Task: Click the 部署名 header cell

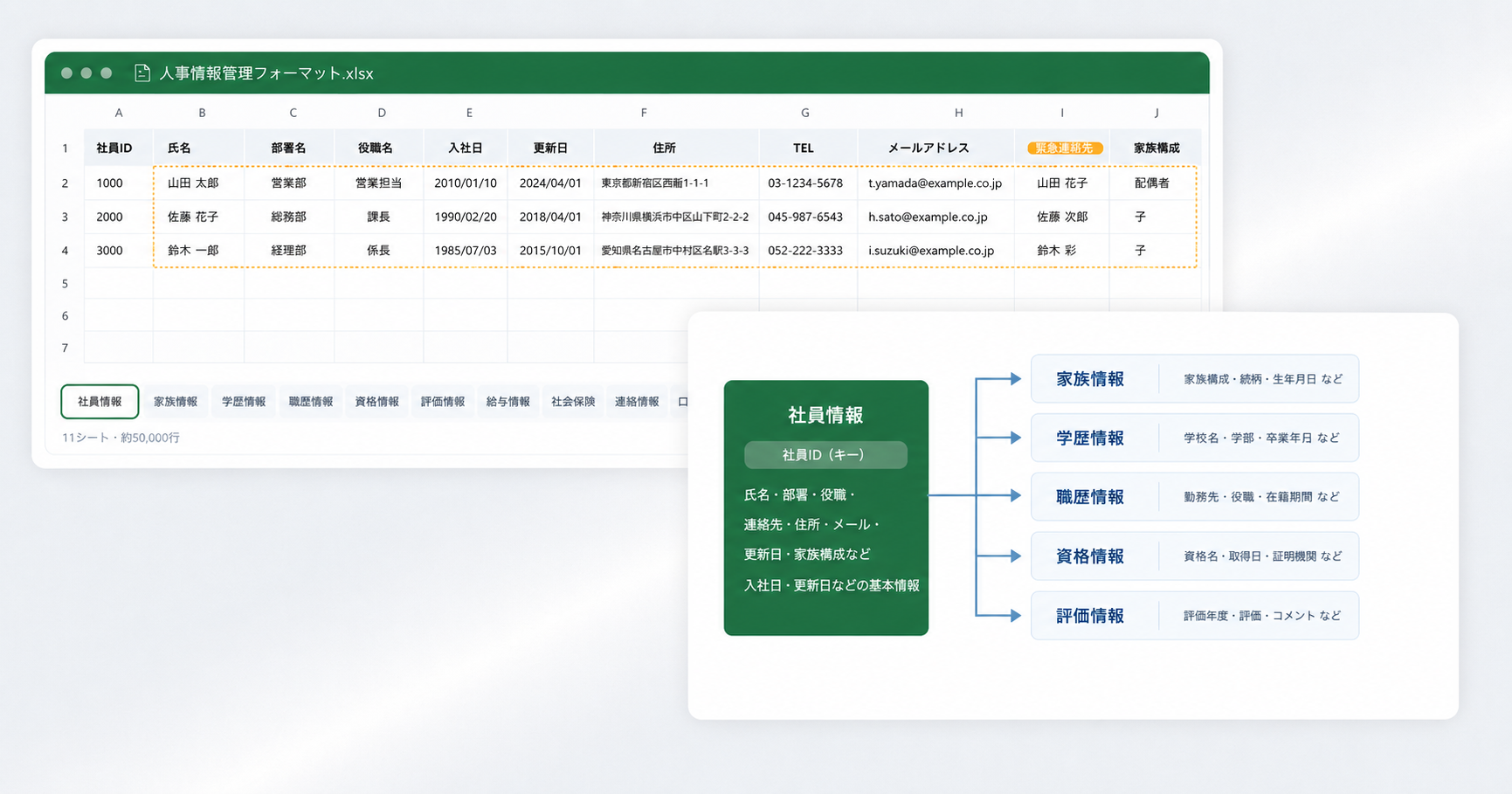Action: (x=289, y=148)
